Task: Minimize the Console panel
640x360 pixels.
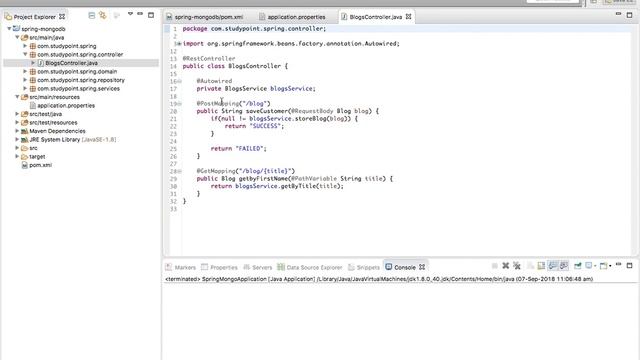Action: (618, 264)
